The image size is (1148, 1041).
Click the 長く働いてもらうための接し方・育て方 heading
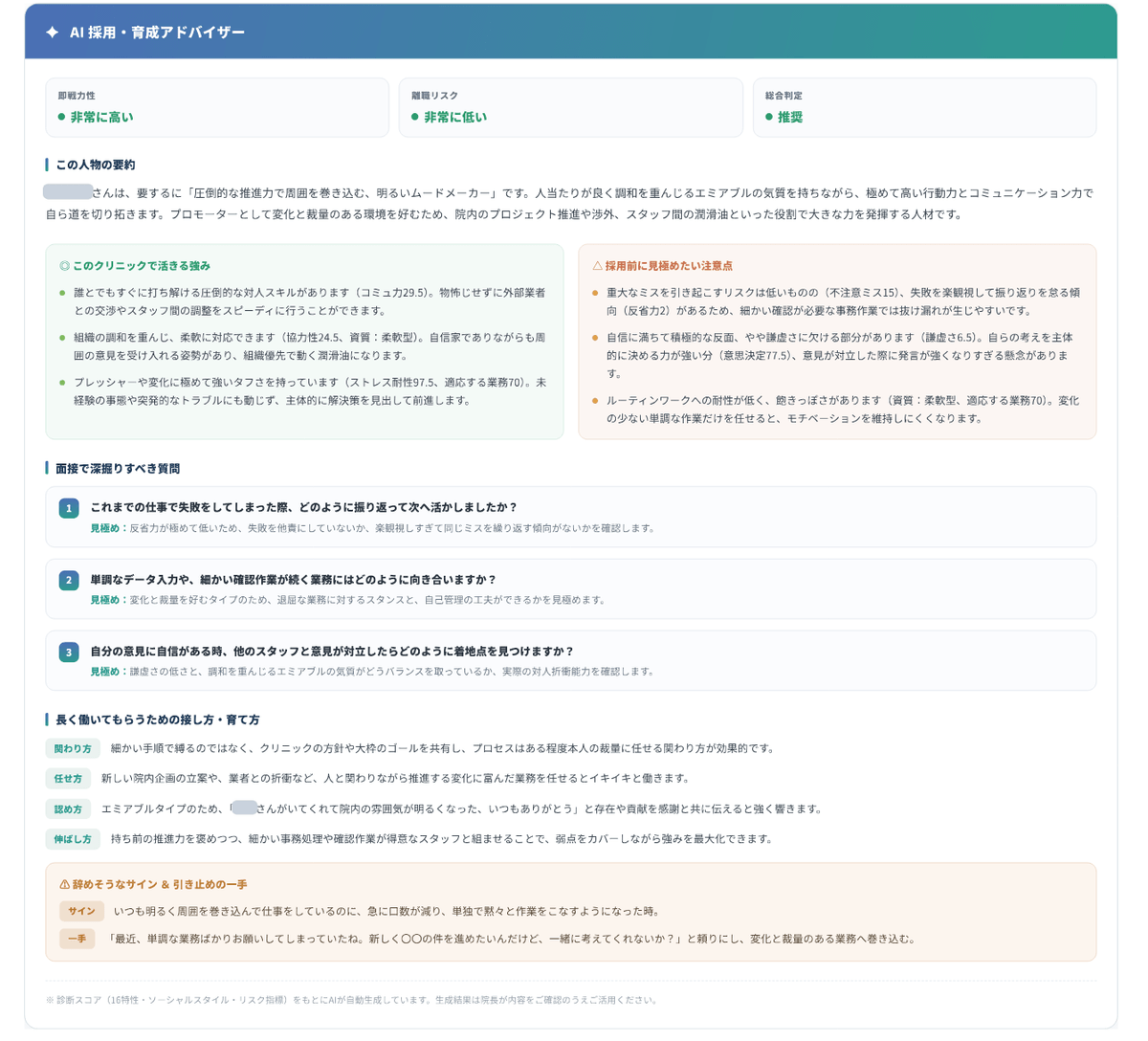158,720
